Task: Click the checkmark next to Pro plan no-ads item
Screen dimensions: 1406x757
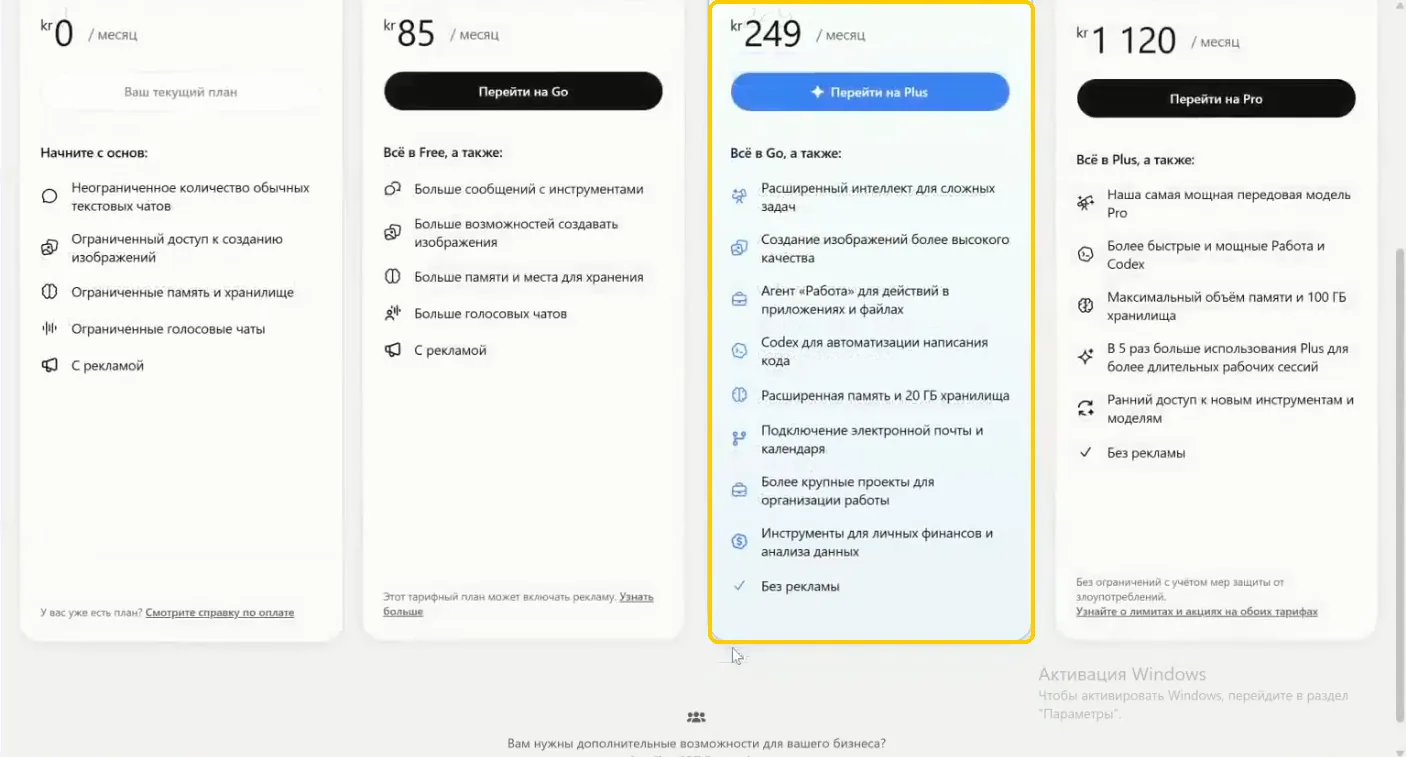Action: point(1085,453)
